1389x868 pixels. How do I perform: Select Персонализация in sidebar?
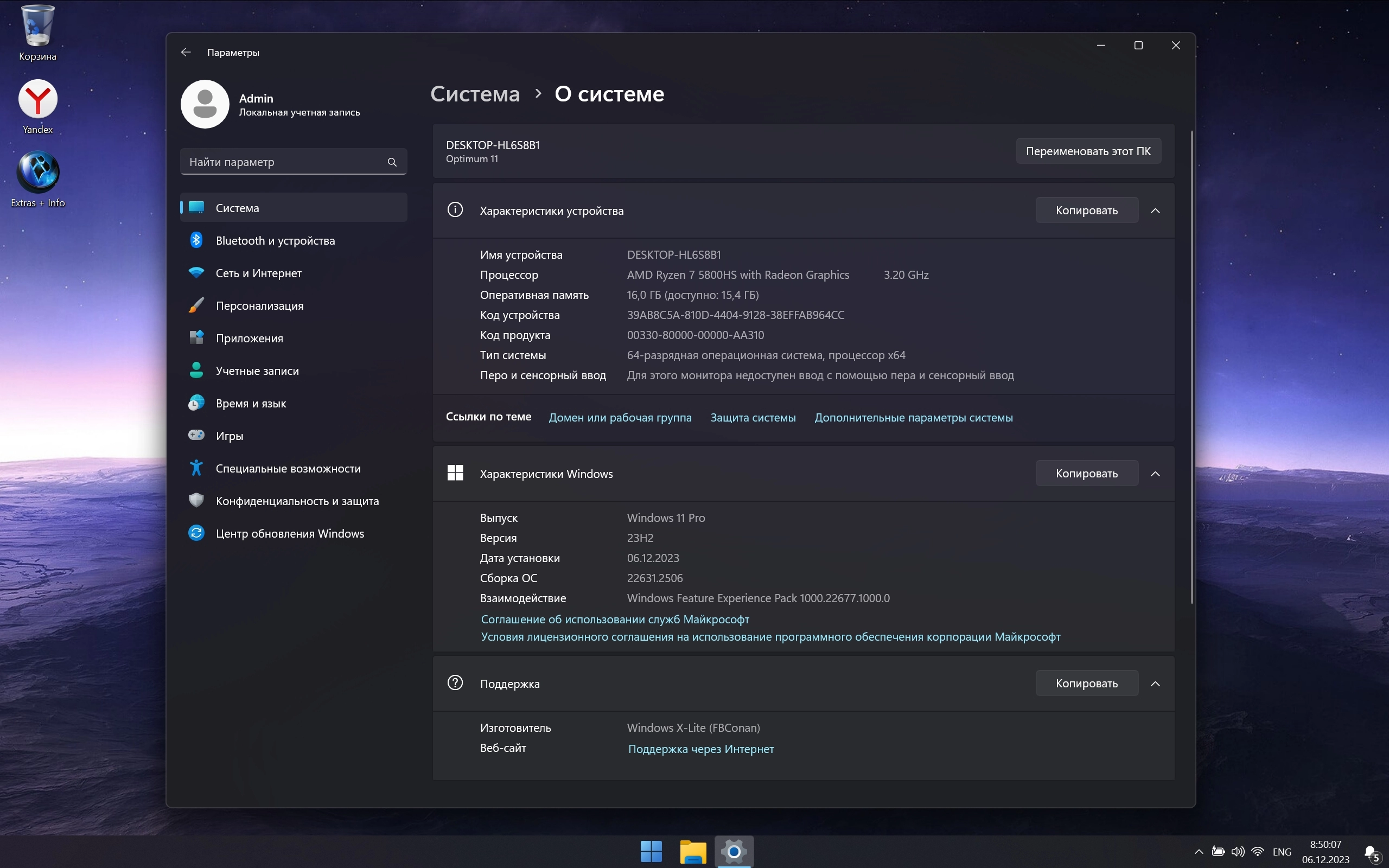(259, 306)
